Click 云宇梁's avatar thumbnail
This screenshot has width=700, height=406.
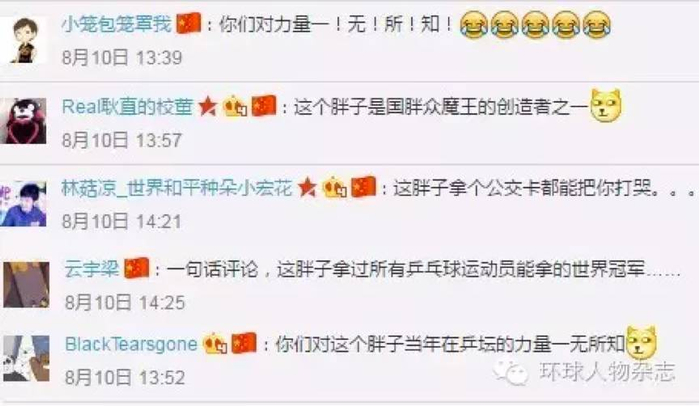[26, 285]
